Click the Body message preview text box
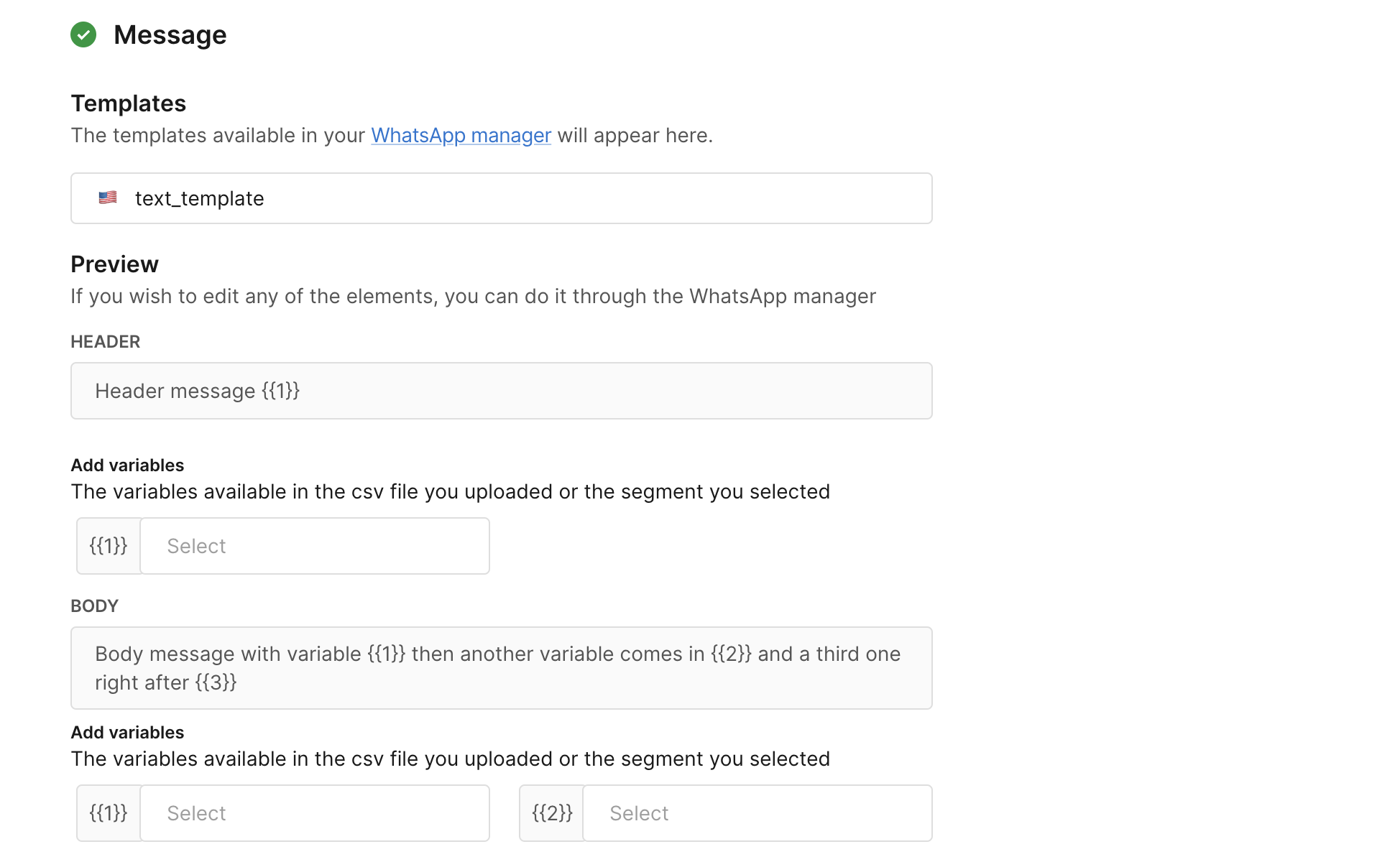 click(x=501, y=668)
